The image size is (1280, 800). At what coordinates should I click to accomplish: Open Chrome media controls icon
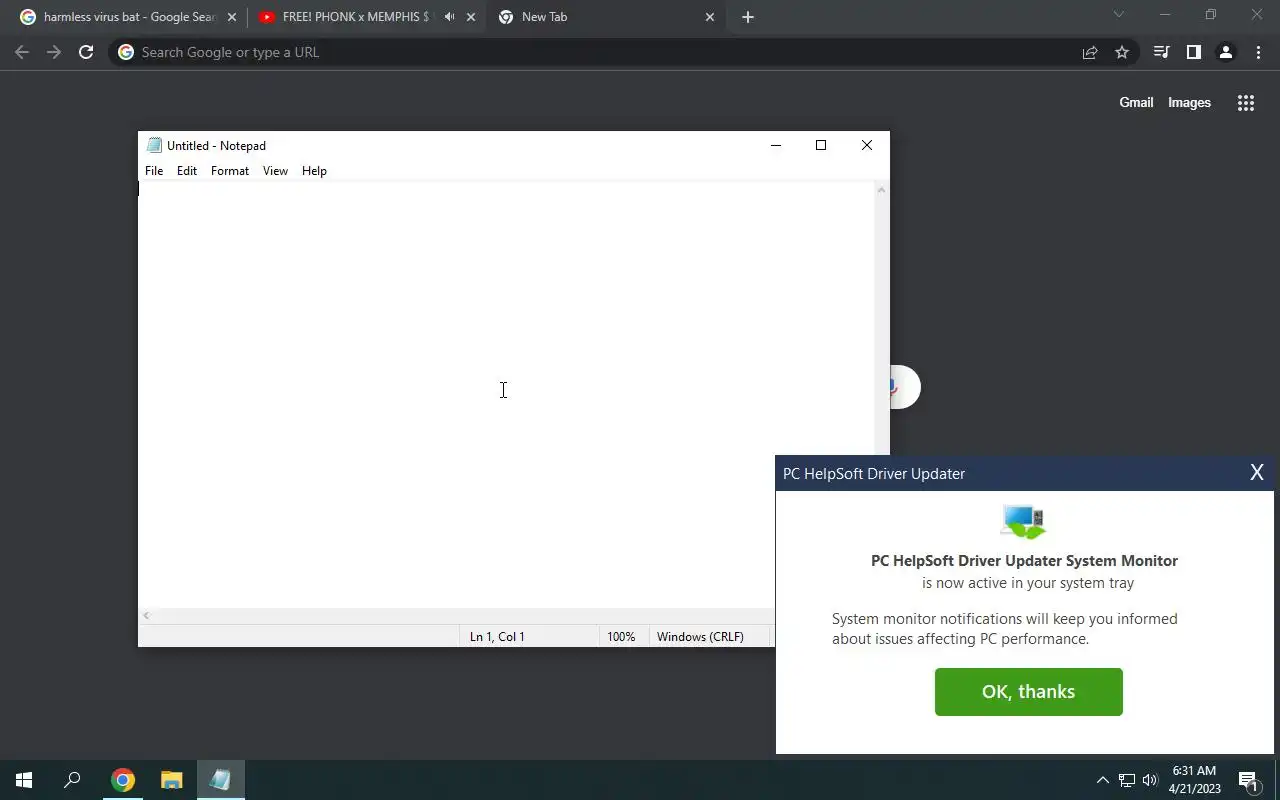point(1161,52)
